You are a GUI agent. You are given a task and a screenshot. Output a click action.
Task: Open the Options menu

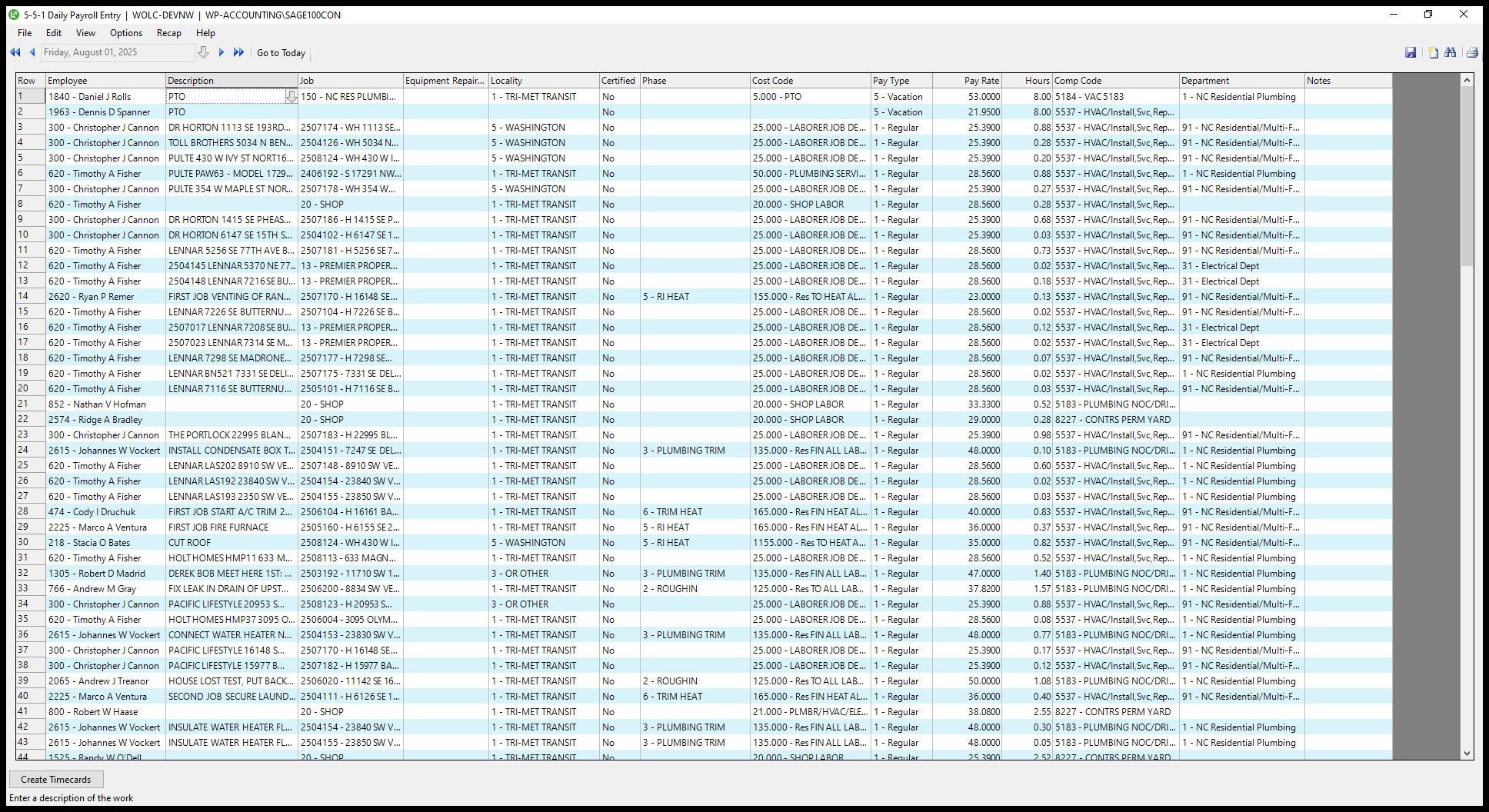point(125,33)
